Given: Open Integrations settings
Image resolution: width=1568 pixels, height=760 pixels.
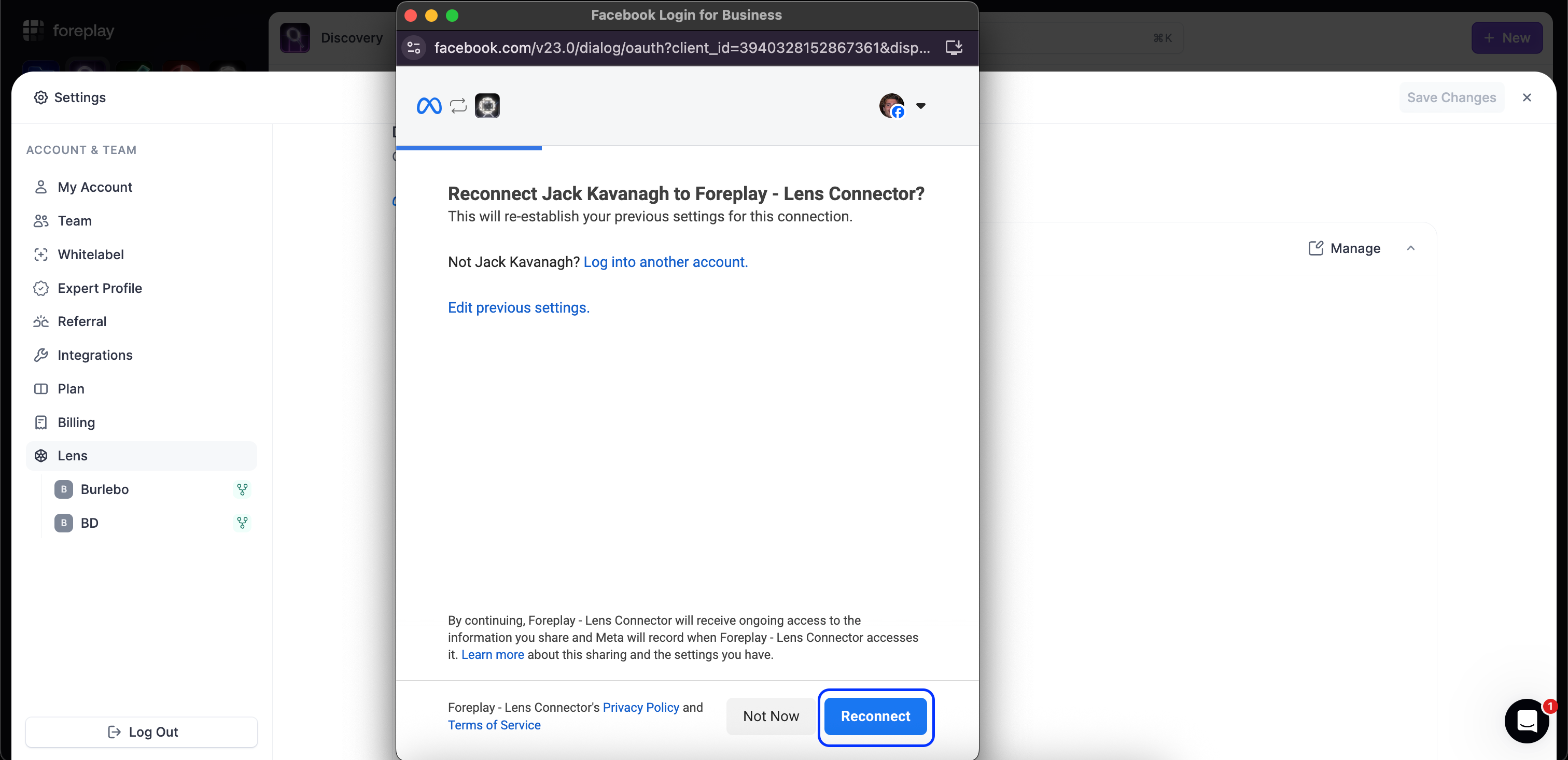Looking at the screenshot, I should coord(141,355).
